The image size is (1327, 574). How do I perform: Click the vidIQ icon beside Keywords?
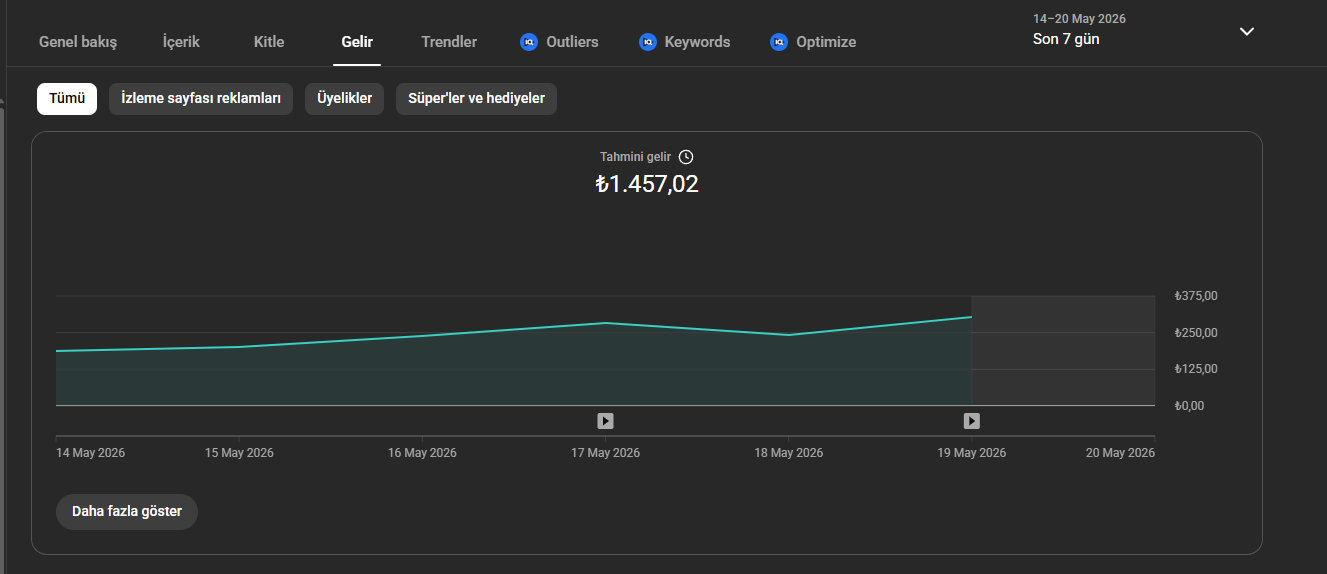pyautogui.click(x=648, y=42)
